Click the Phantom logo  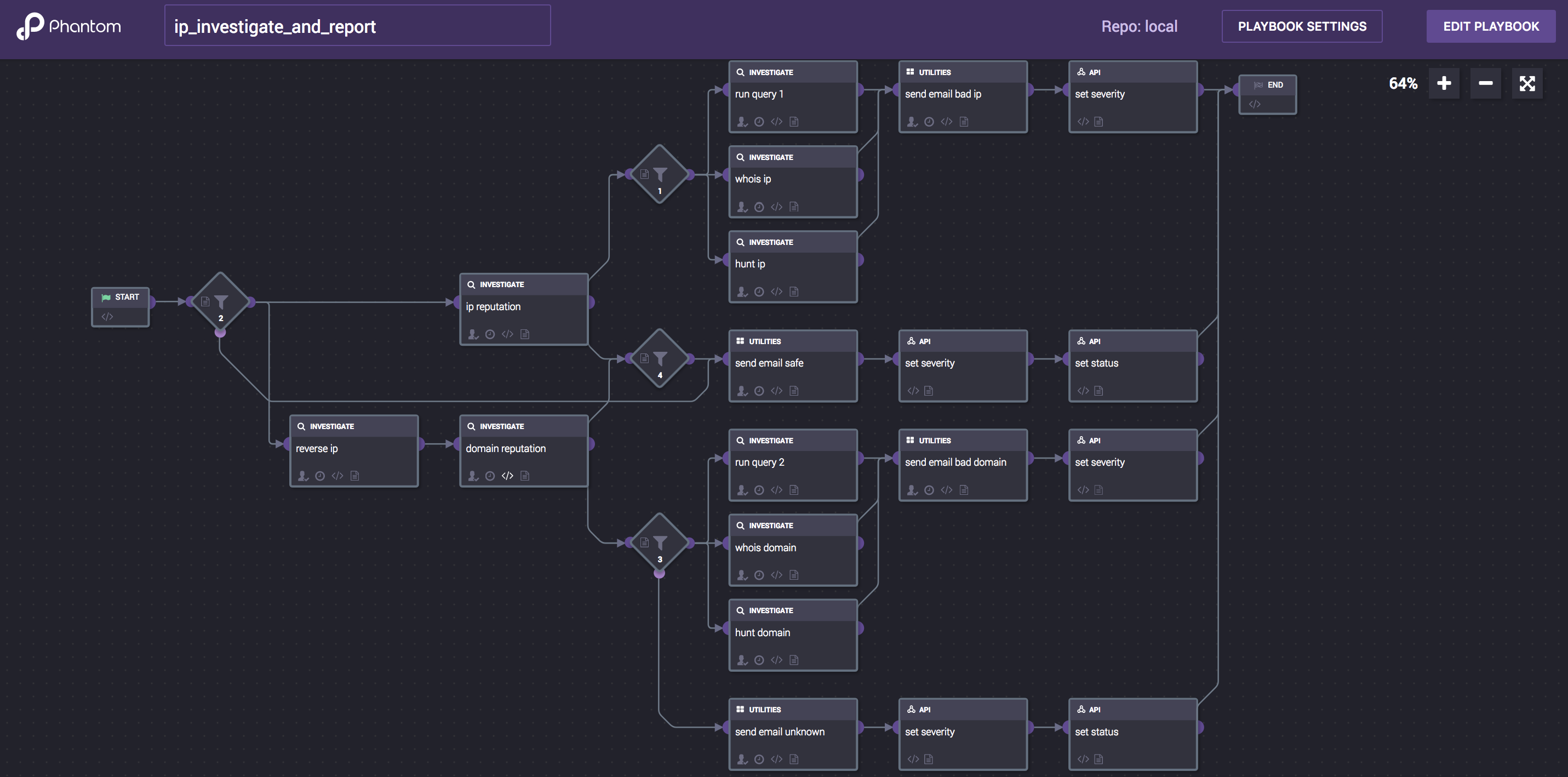coord(69,26)
